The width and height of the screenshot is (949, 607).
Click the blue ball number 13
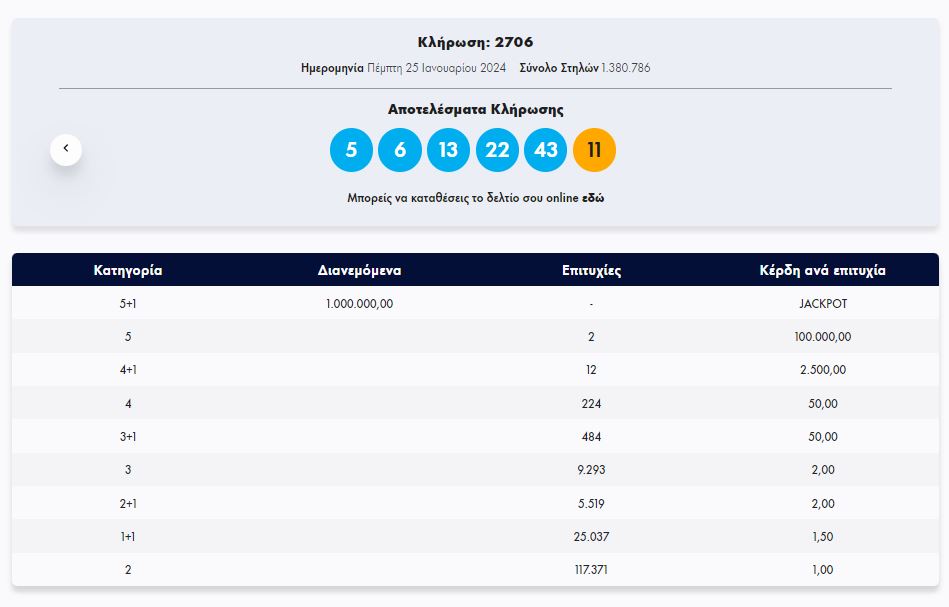448,150
